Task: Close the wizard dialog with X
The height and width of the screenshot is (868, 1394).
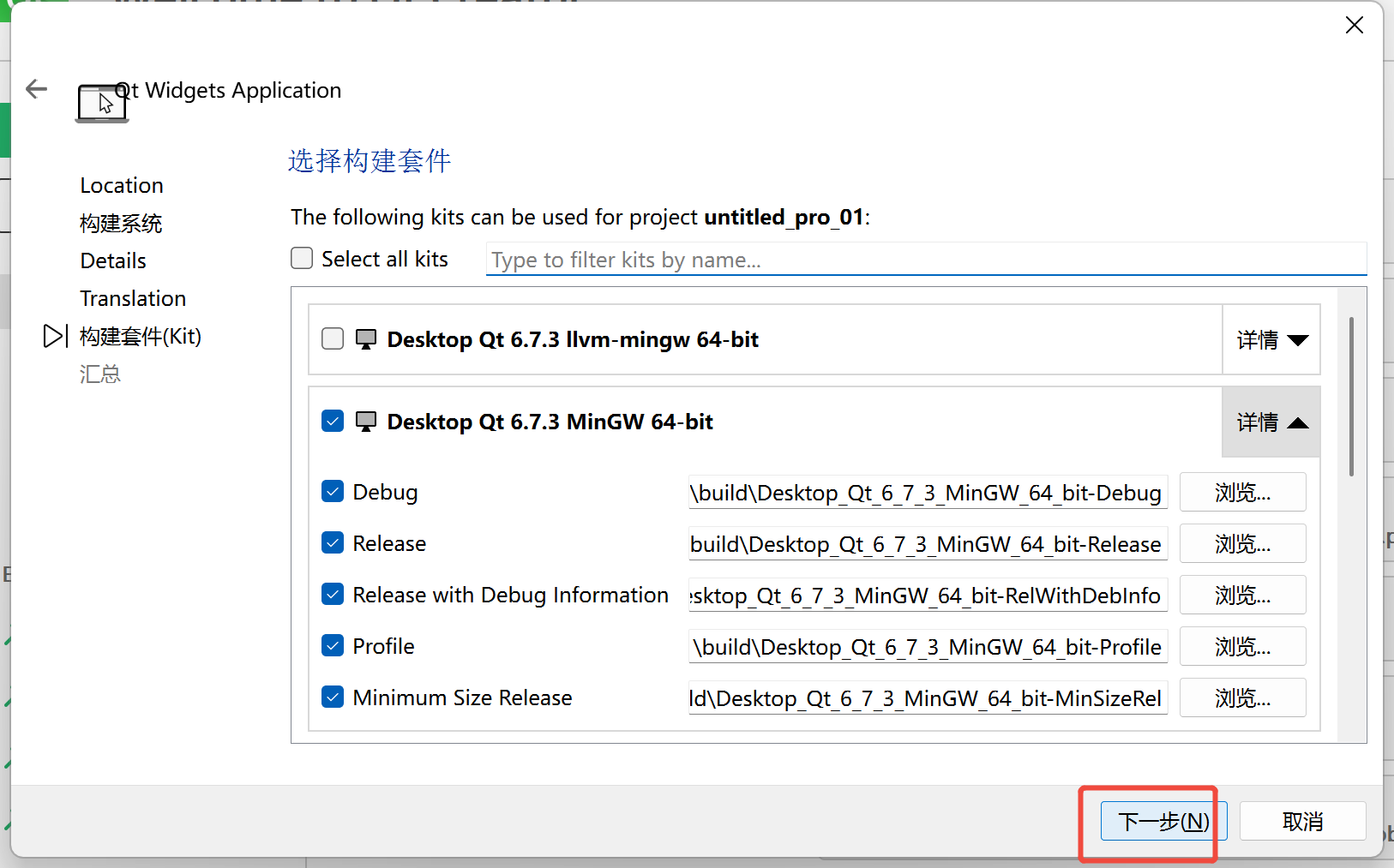Action: (x=1355, y=25)
